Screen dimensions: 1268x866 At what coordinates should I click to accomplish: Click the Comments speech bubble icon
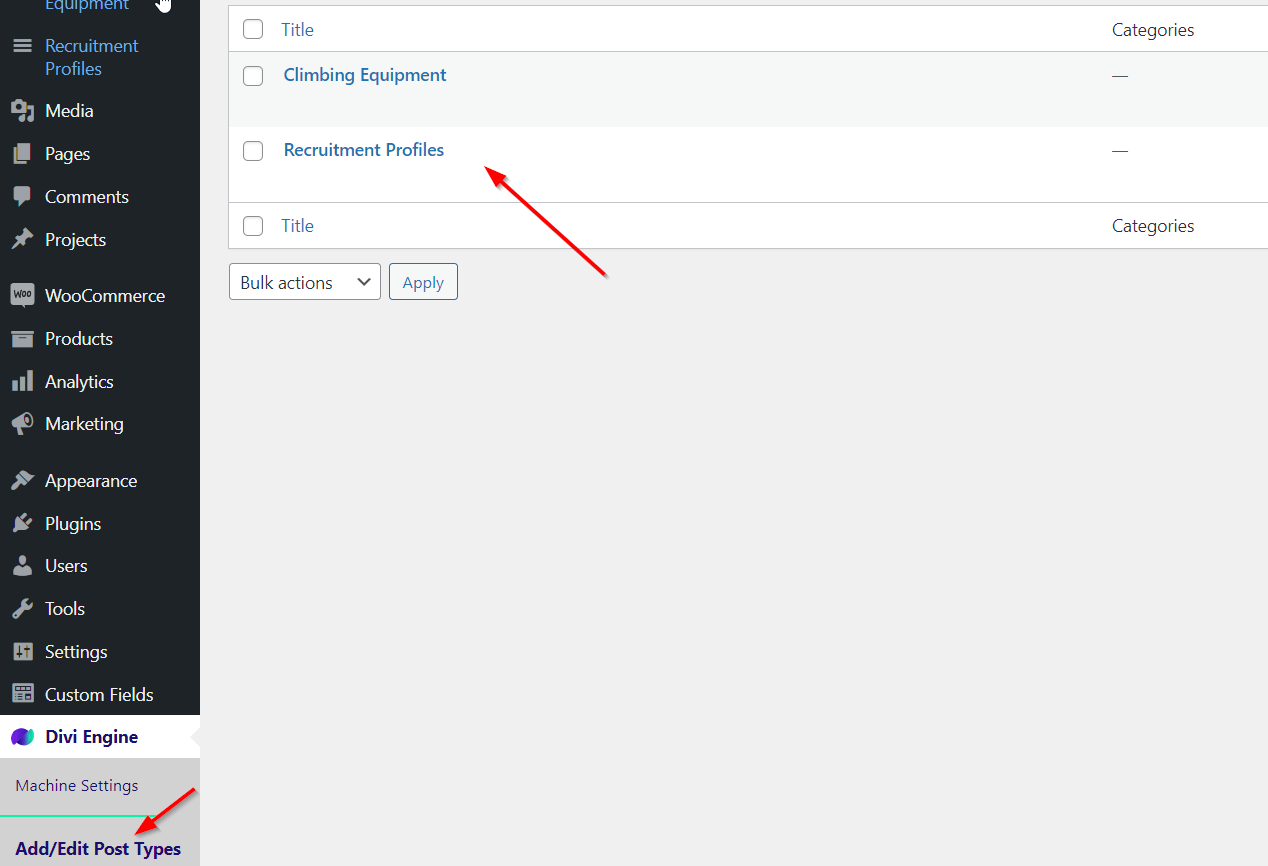(22, 197)
